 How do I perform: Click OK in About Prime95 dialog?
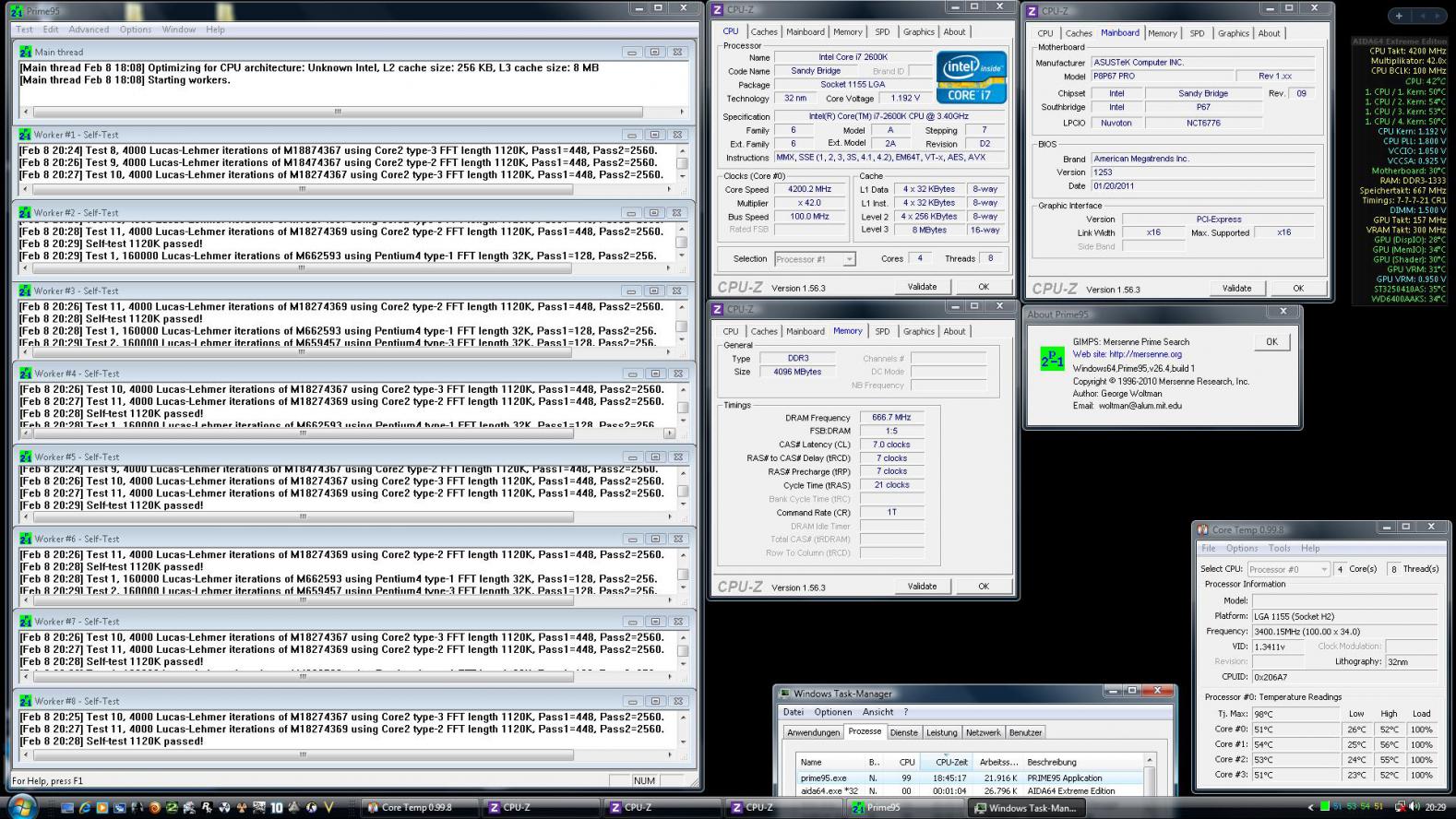coord(1271,342)
